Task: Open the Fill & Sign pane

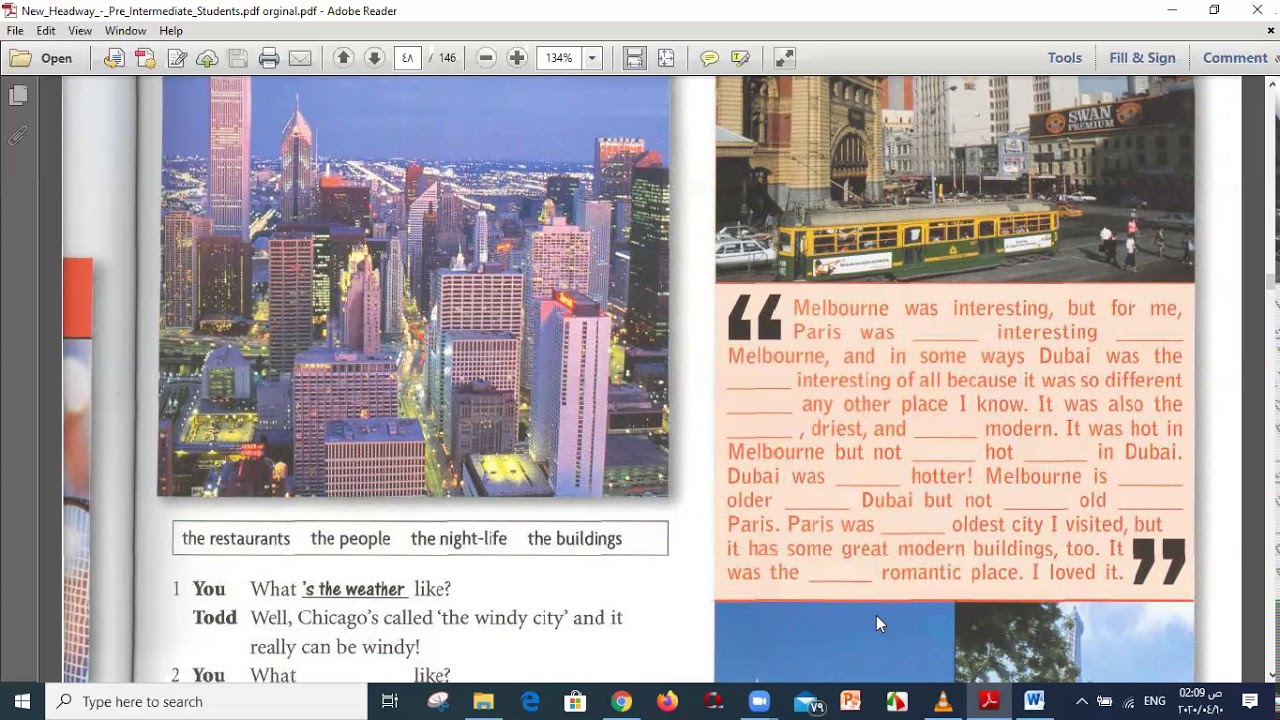Action: (1142, 58)
